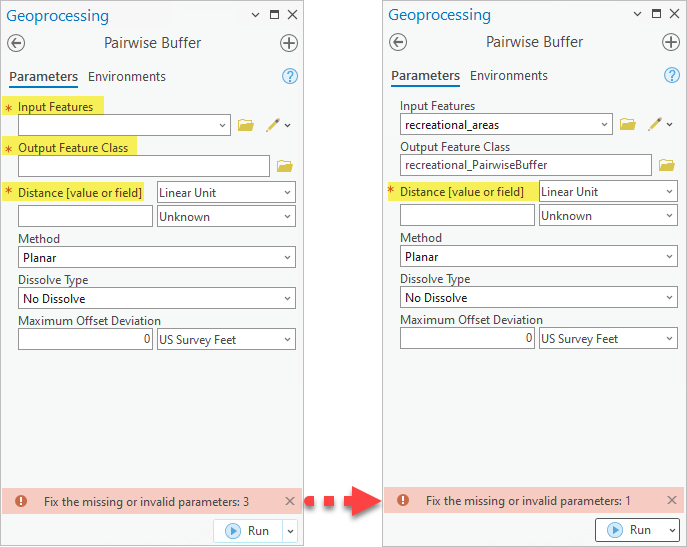Browse folder for recreational_PairwiseBuffer output

click(666, 165)
